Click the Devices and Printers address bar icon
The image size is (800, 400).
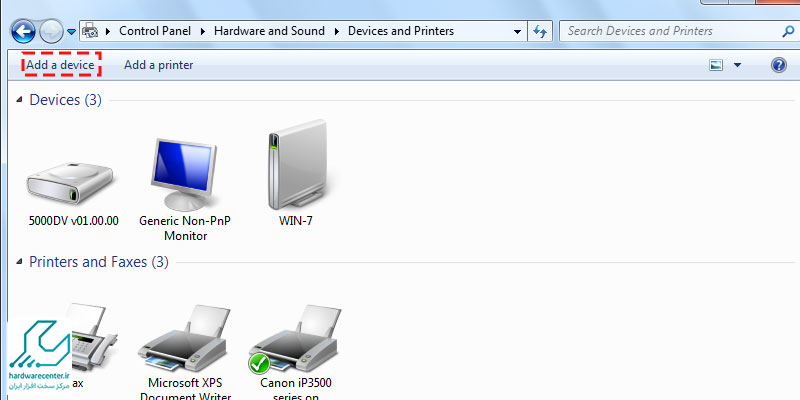click(x=90, y=31)
